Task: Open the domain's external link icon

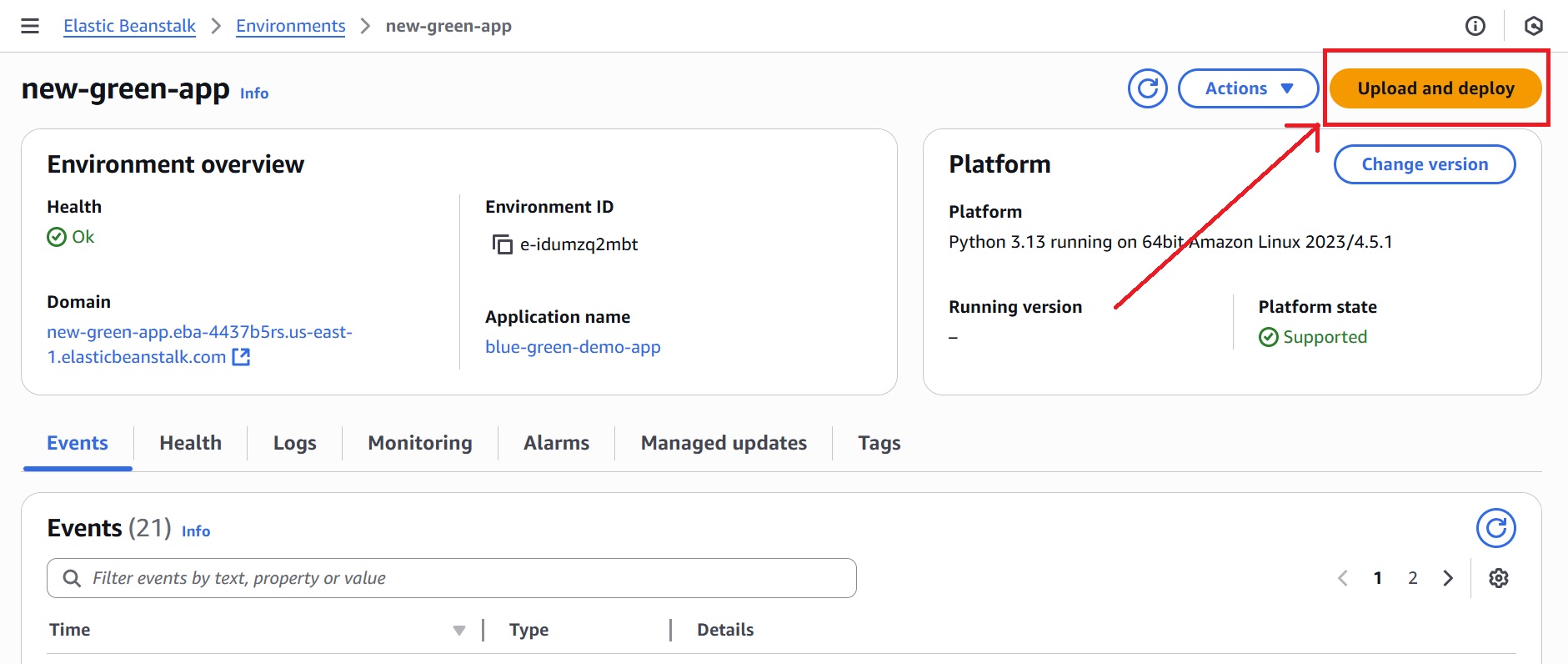Action: [x=241, y=357]
